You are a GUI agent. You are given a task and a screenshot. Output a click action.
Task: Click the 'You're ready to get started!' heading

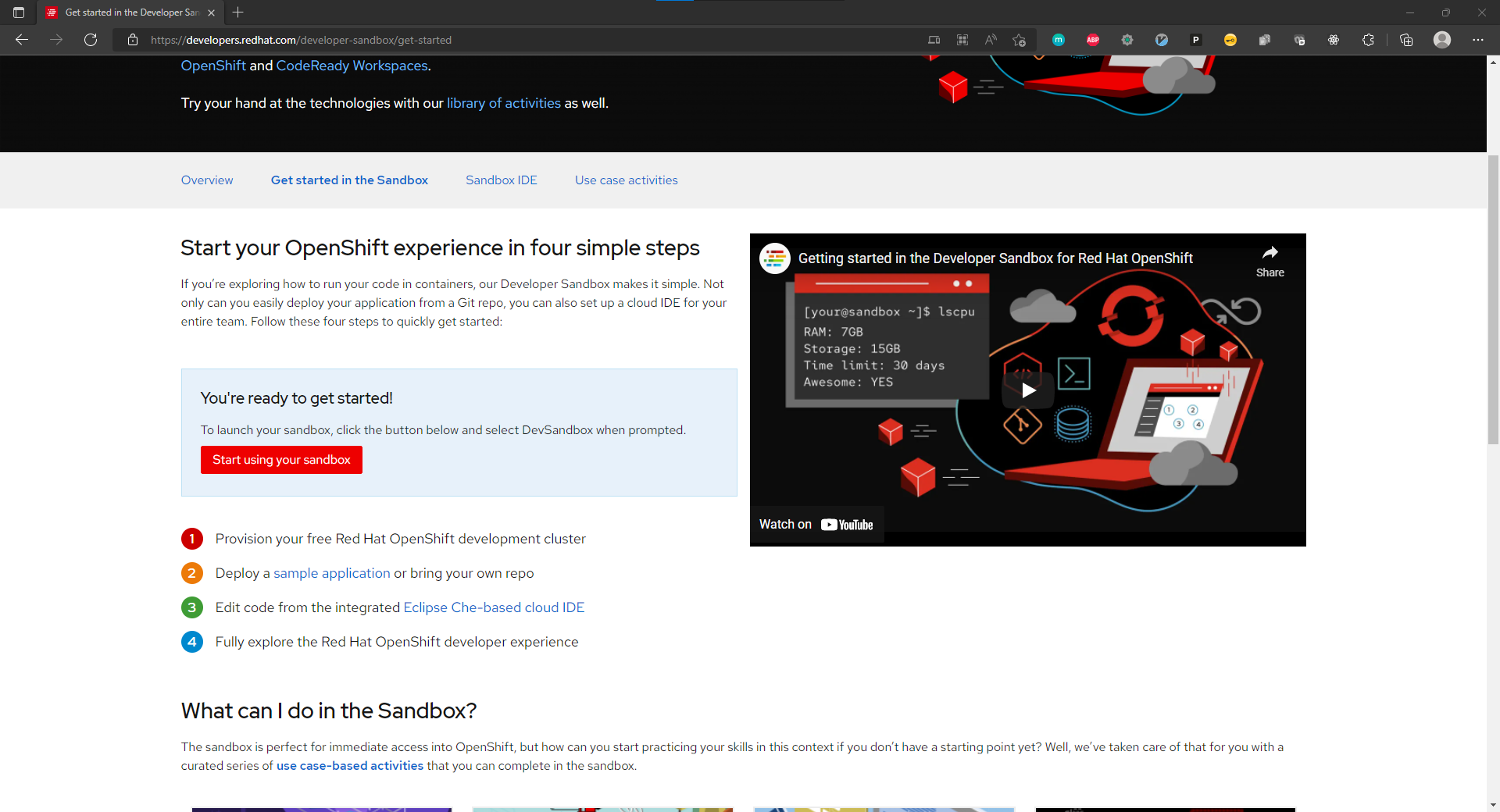[x=297, y=398]
